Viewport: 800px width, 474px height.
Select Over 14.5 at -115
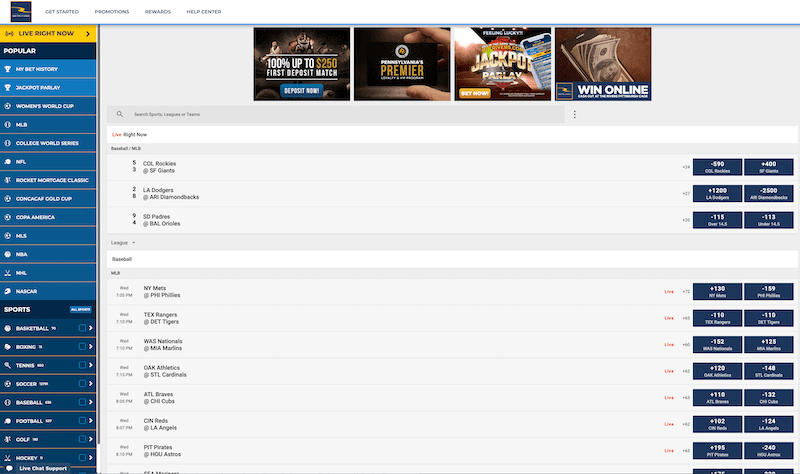[x=717, y=220]
